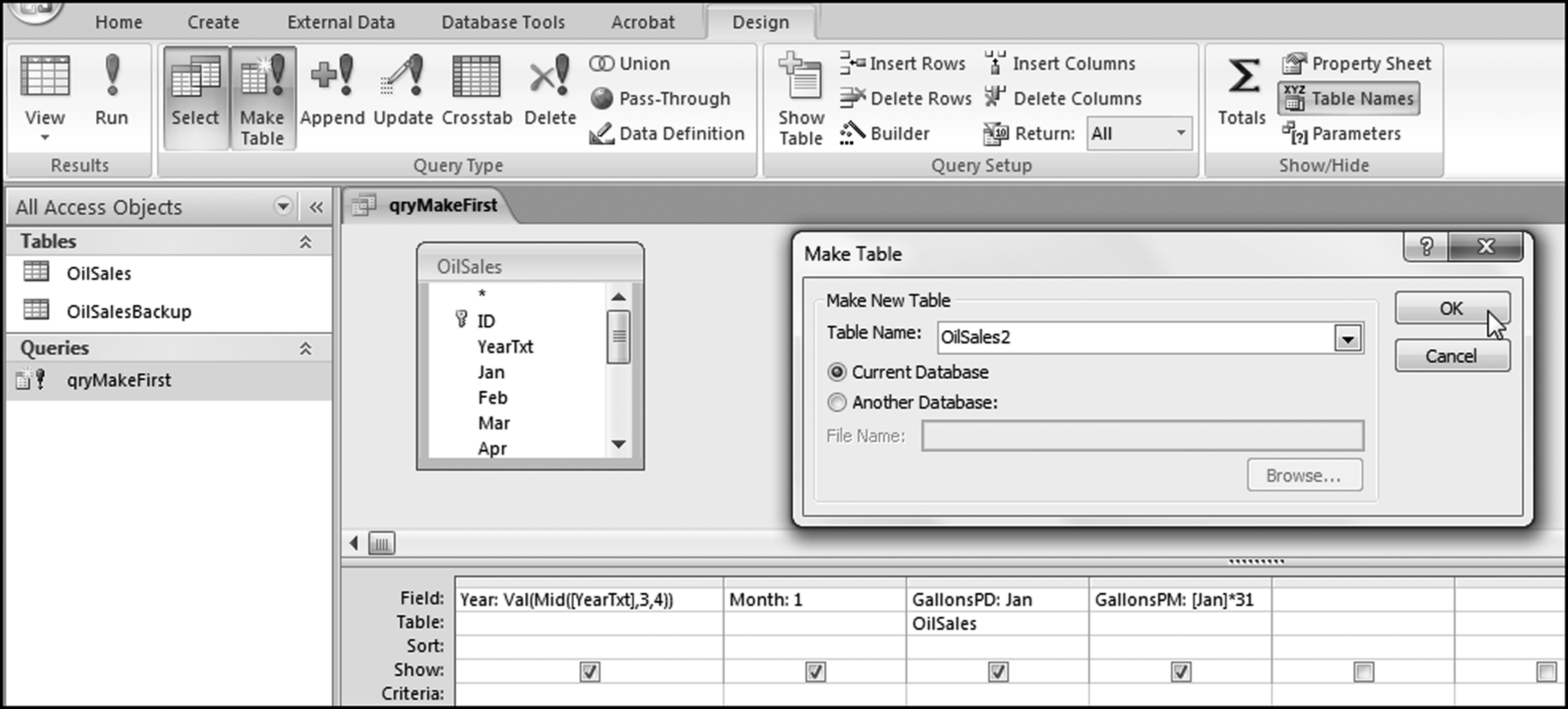Click Delete Columns in Query Setup
The image size is (1568, 709).
(1062, 98)
